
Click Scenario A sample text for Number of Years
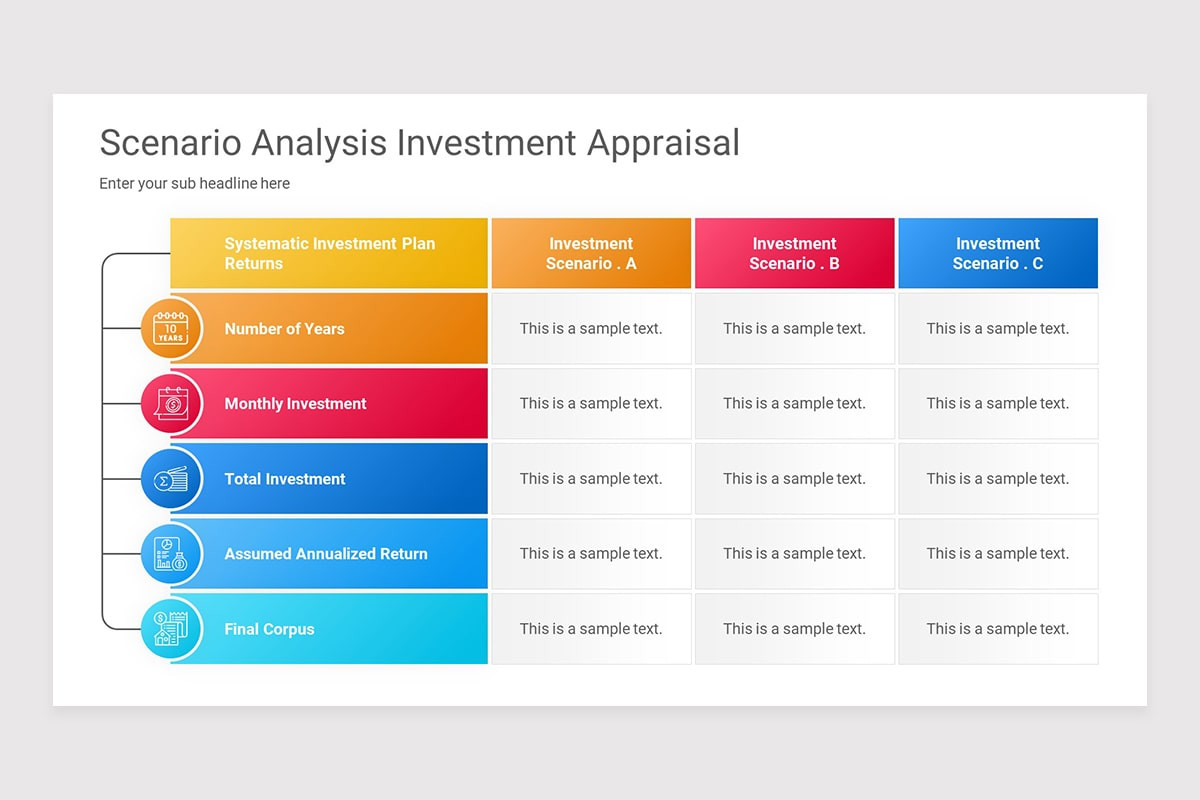click(591, 328)
